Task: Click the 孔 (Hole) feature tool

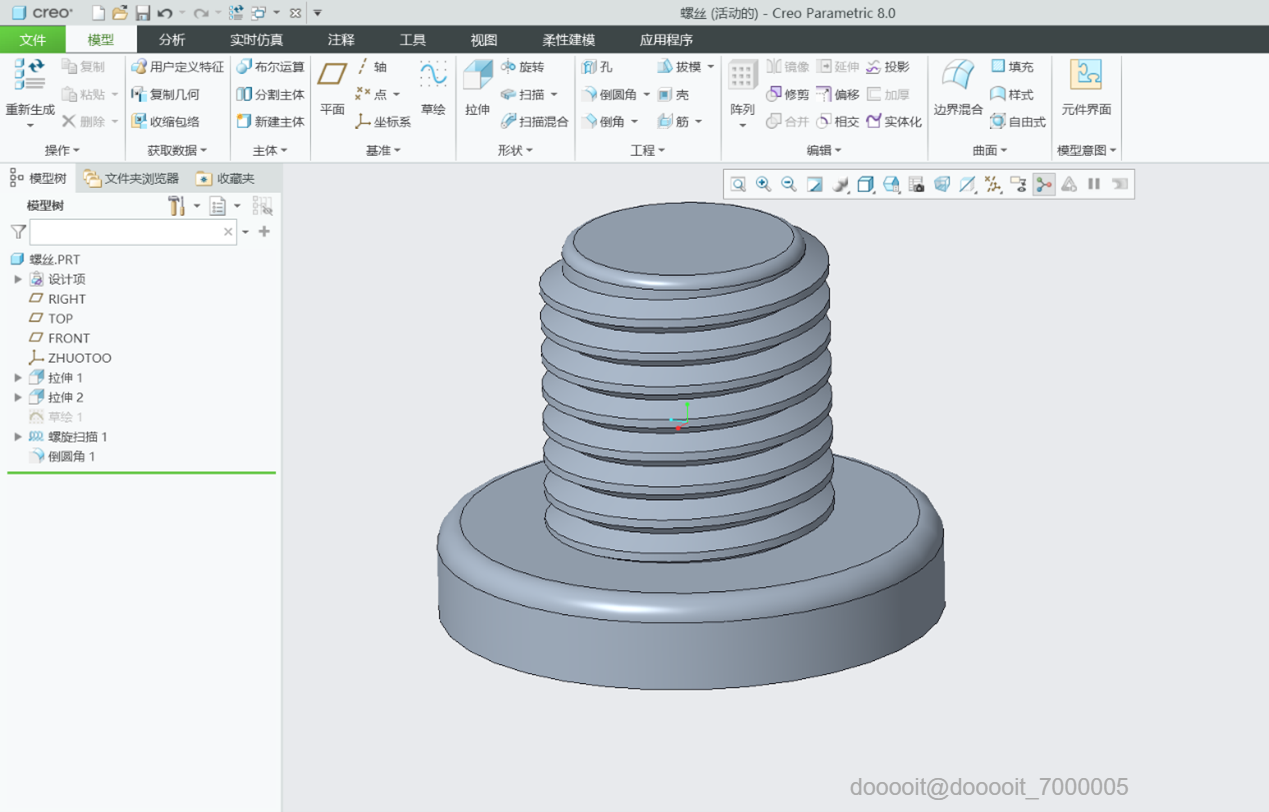Action: tap(591, 67)
